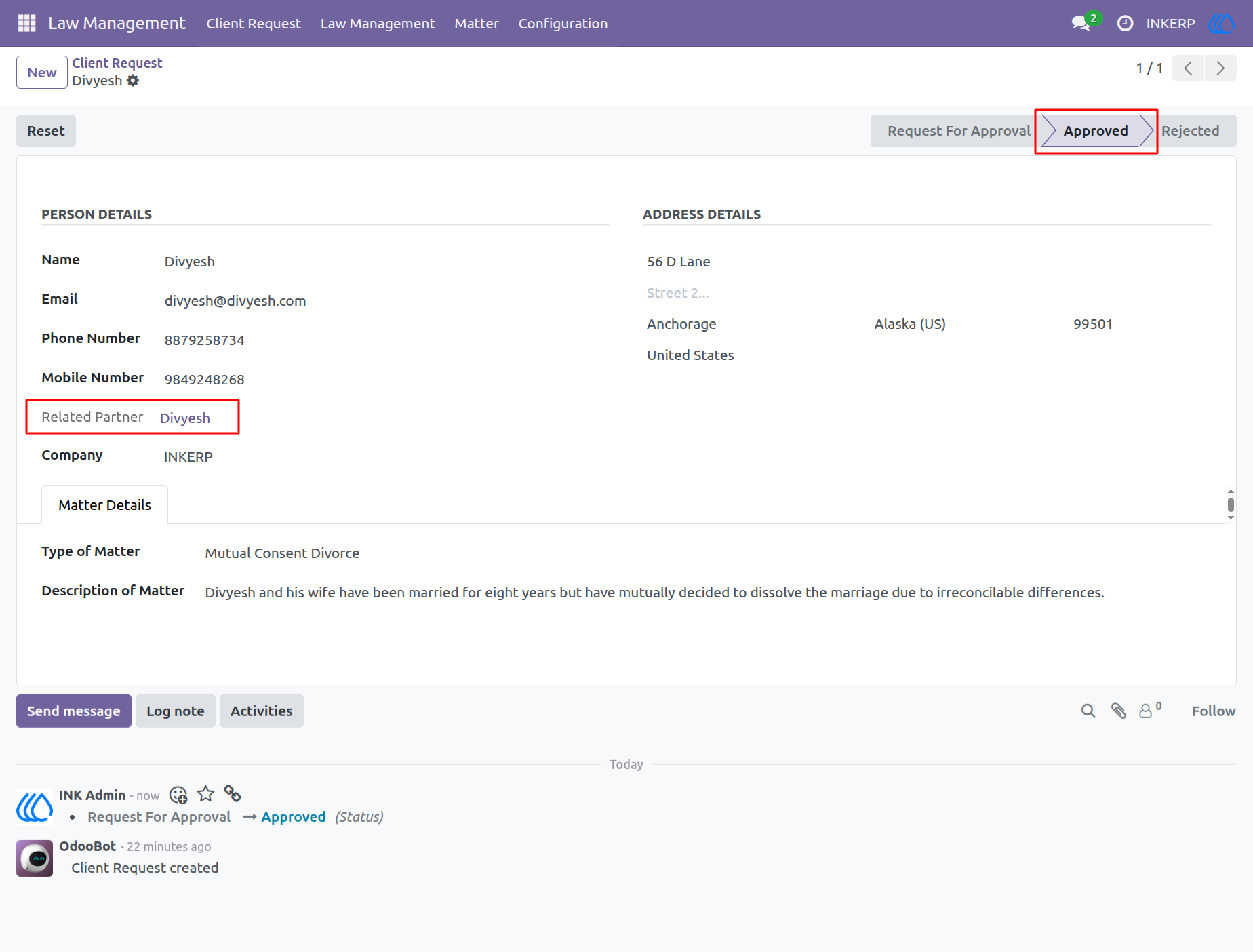Image resolution: width=1253 pixels, height=952 pixels.
Task: Select the Matter Details tab
Action: tap(104, 504)
